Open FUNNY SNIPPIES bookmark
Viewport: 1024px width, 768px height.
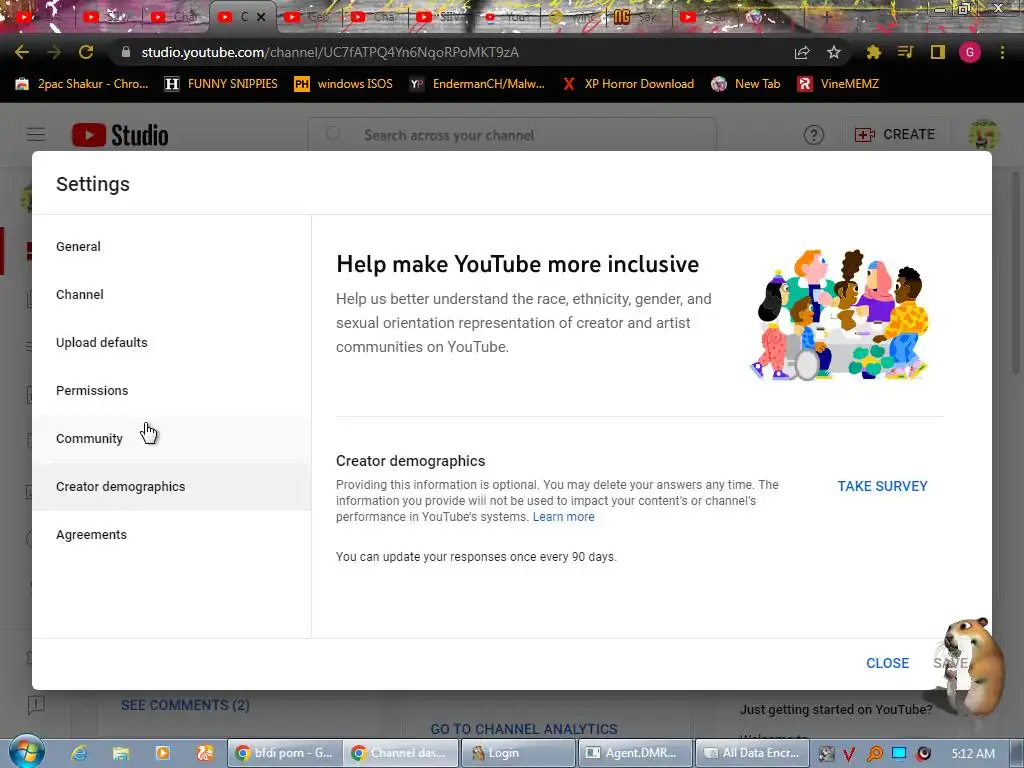pyautogui.click(x=221, y=84)
